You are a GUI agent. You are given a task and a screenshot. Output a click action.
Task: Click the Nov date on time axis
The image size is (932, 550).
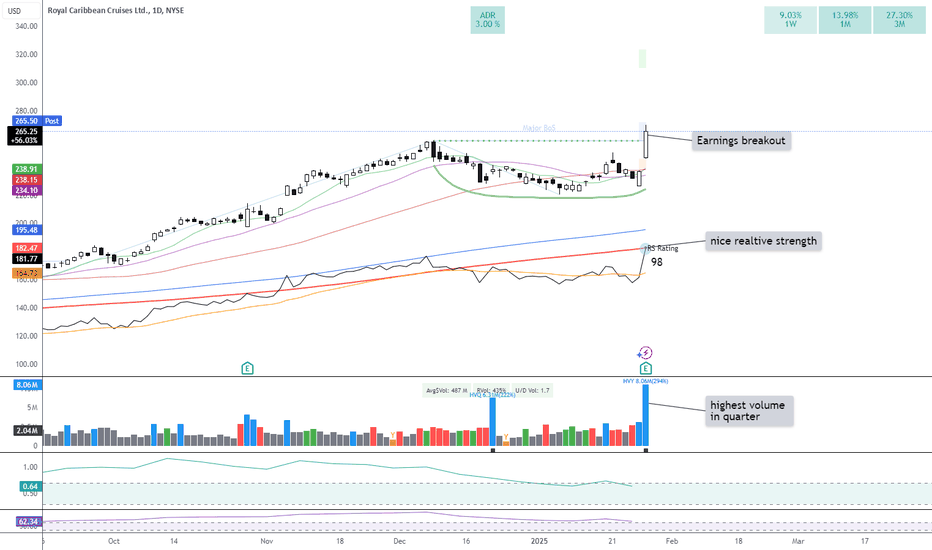coord(267,541)
